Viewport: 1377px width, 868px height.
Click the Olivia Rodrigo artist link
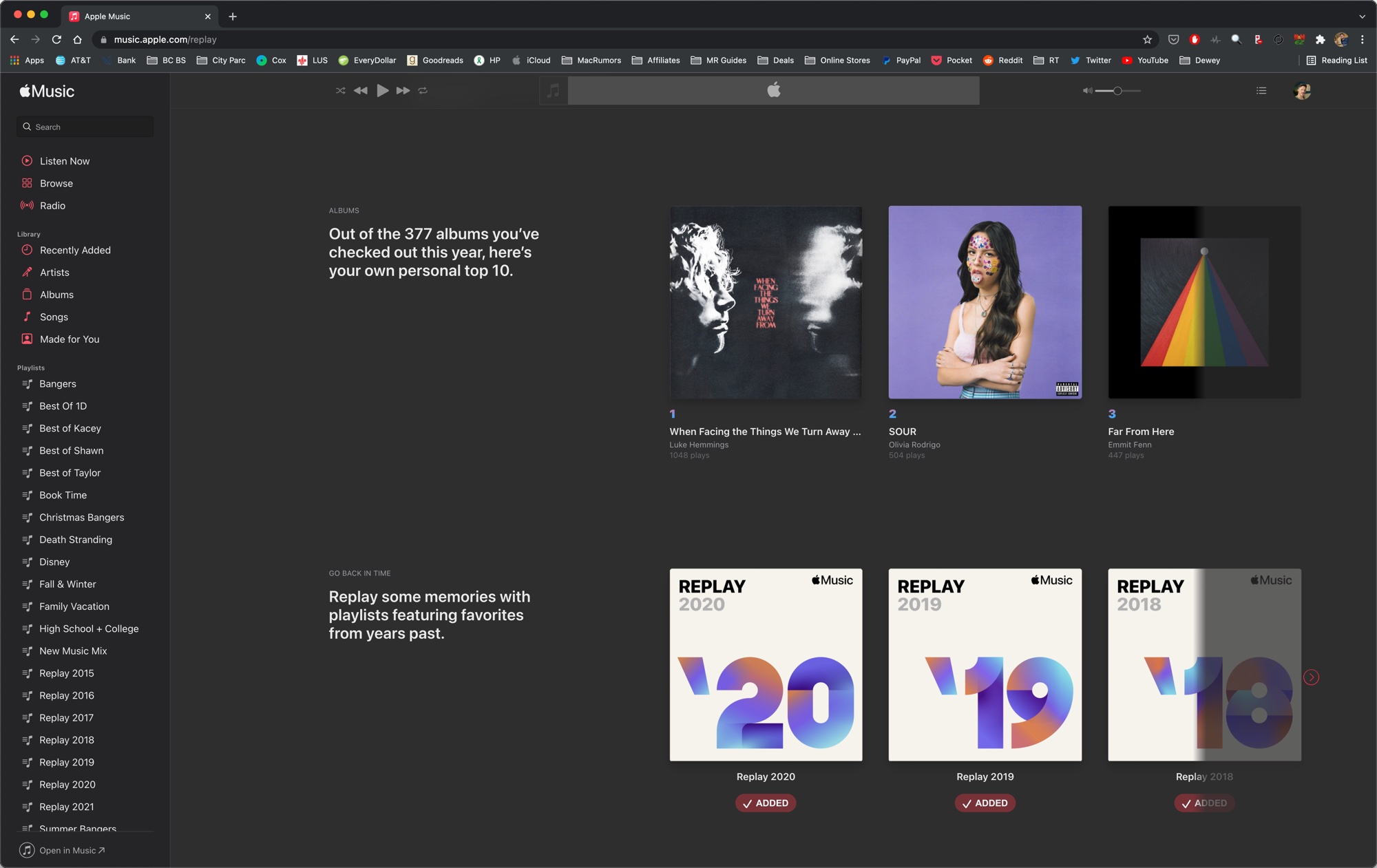pos(914,445)
